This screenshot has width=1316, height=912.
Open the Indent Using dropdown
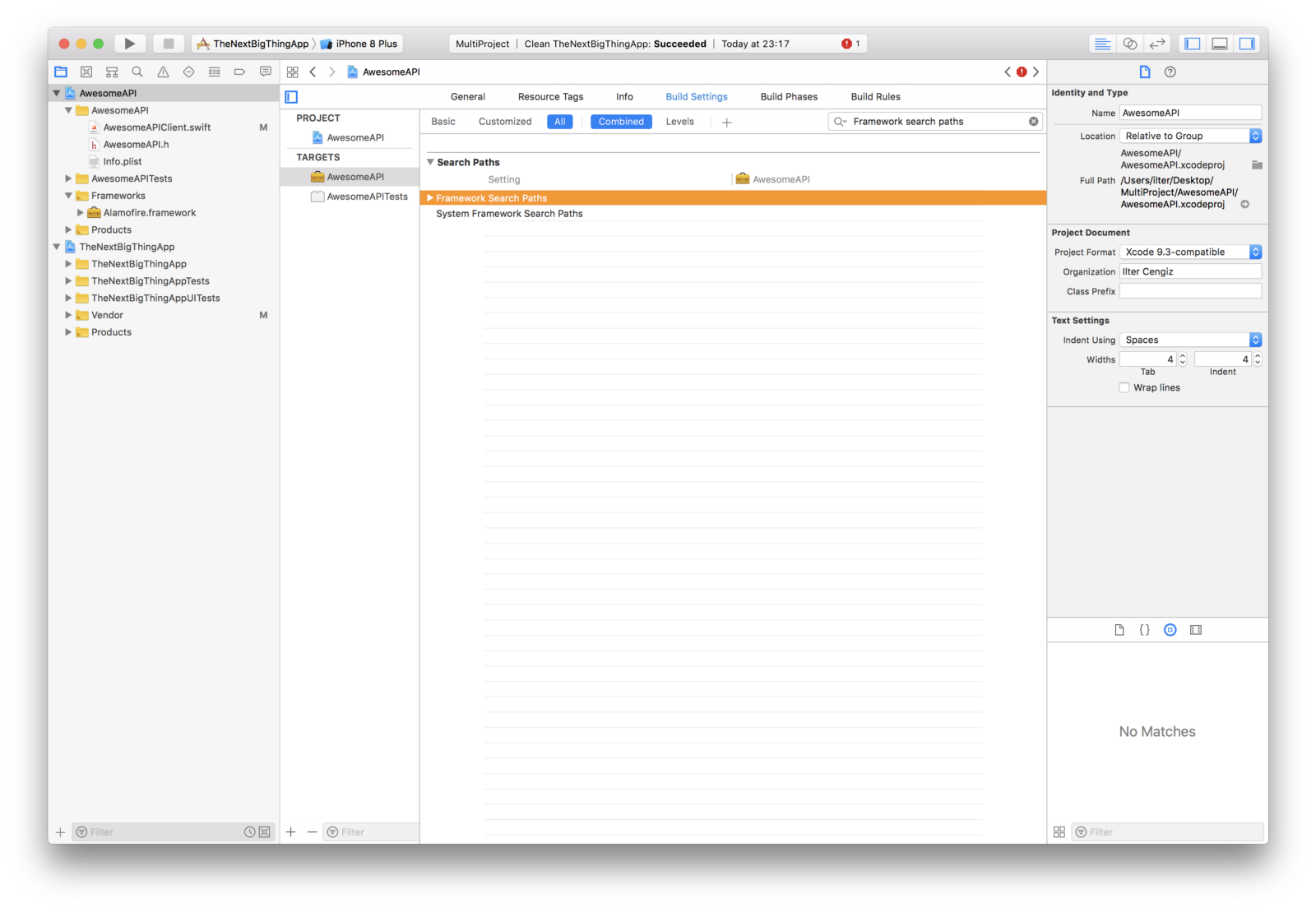(1190, 340)
